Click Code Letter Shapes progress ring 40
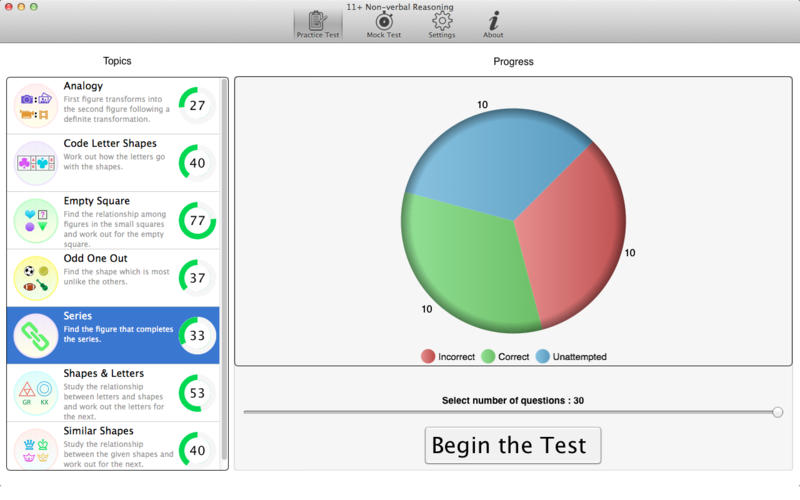The height and width of the screenshot is (500, 800). click(x=197, y=163)
